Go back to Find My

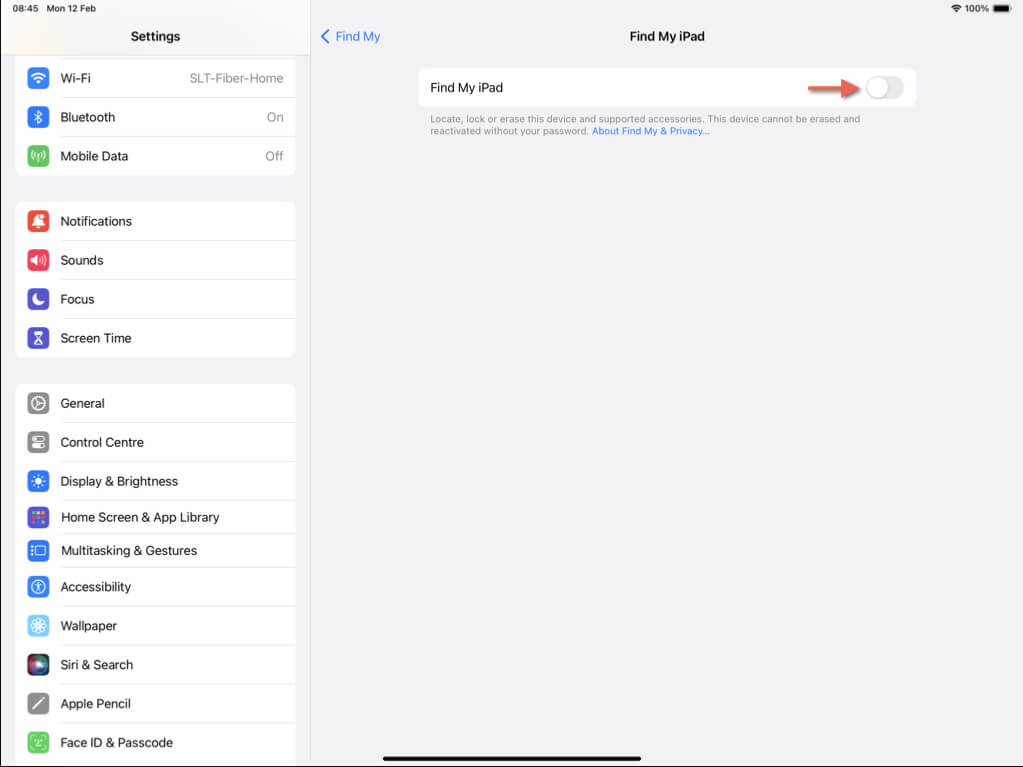pyautogui.click(x=350, y=37)
